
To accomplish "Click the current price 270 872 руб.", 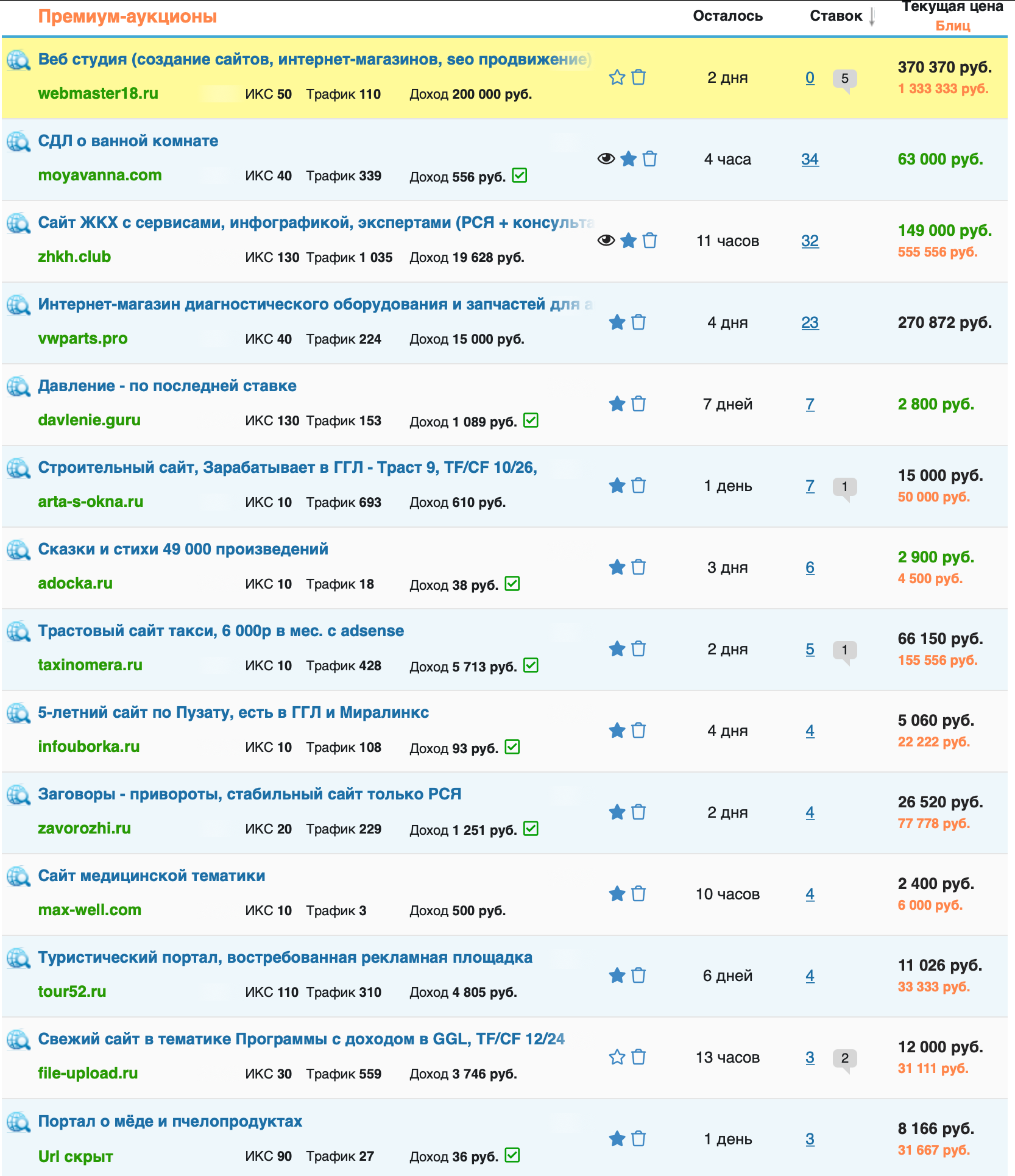I will tap(944, 323).
